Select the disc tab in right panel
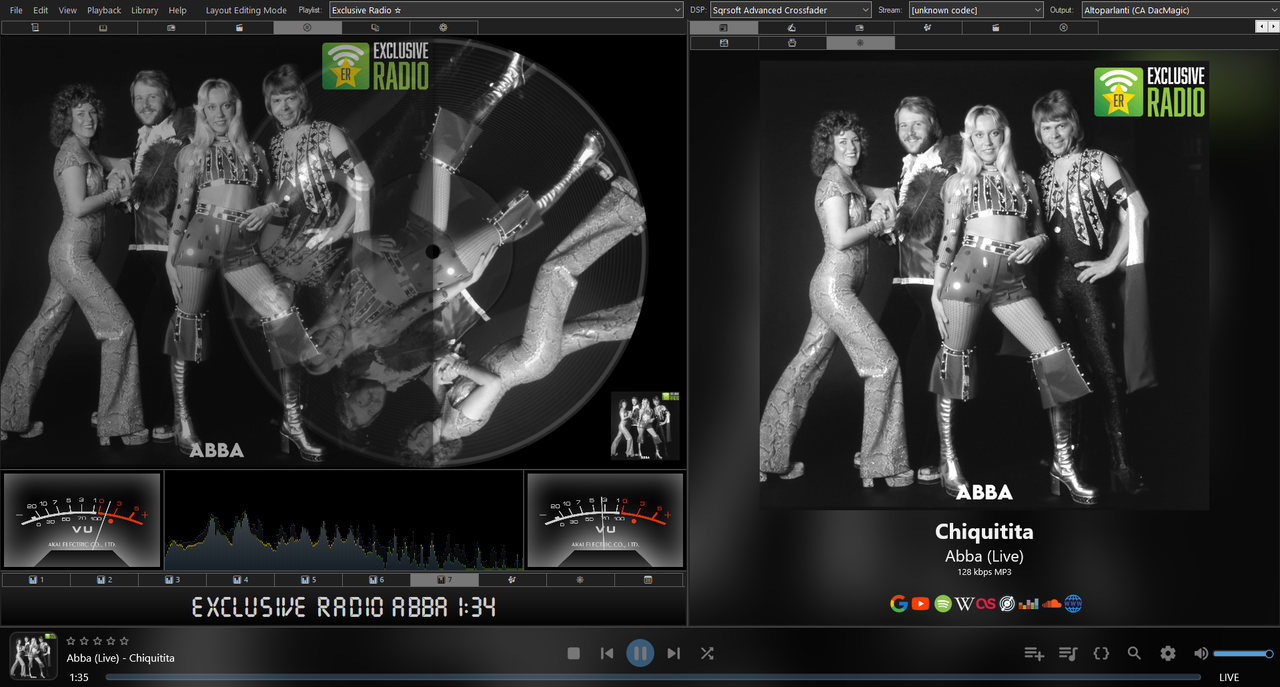Screen dimensions: 1280x687 point(1063,28)
